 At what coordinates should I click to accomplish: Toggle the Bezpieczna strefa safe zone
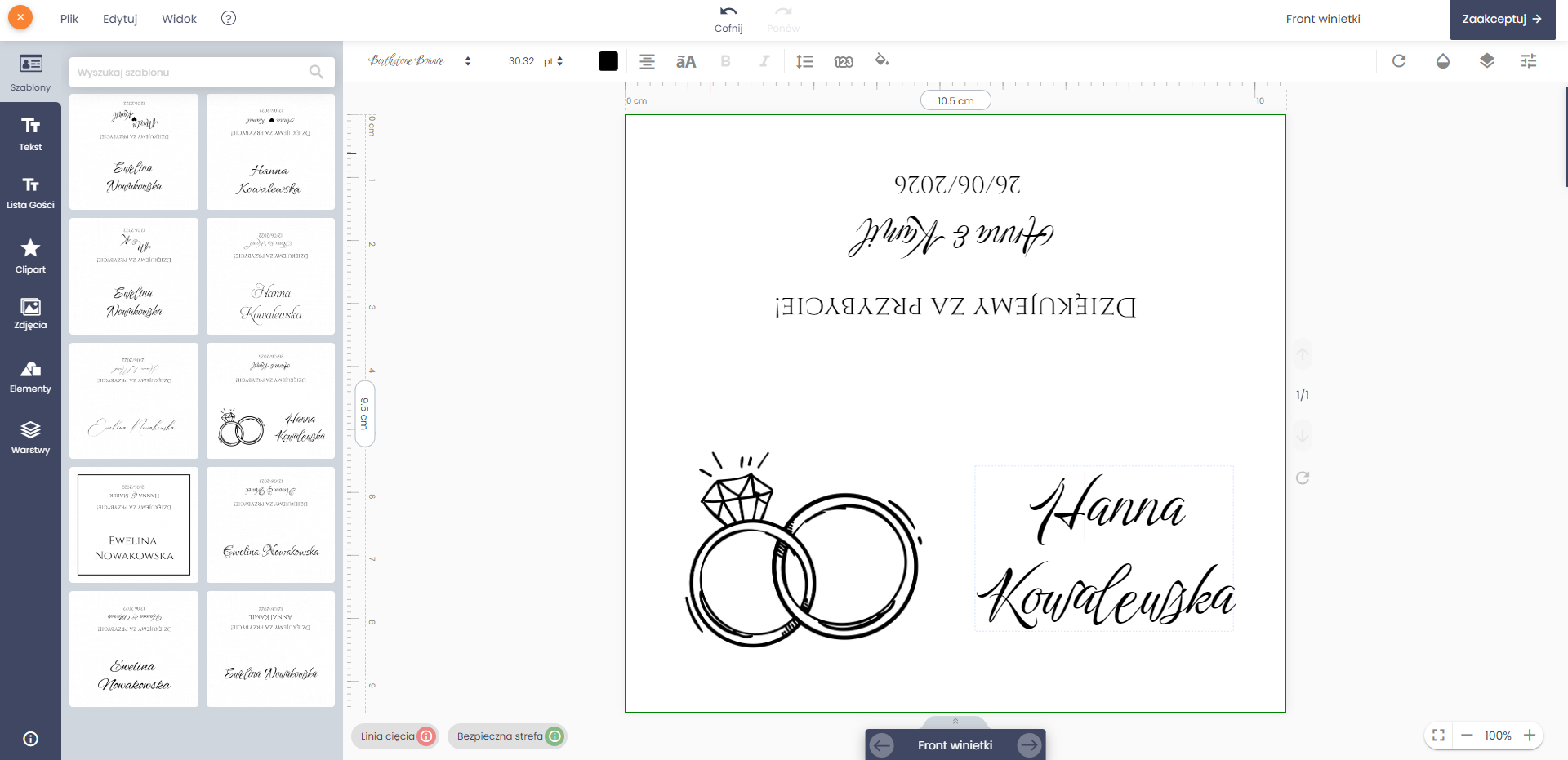(508, 736)
